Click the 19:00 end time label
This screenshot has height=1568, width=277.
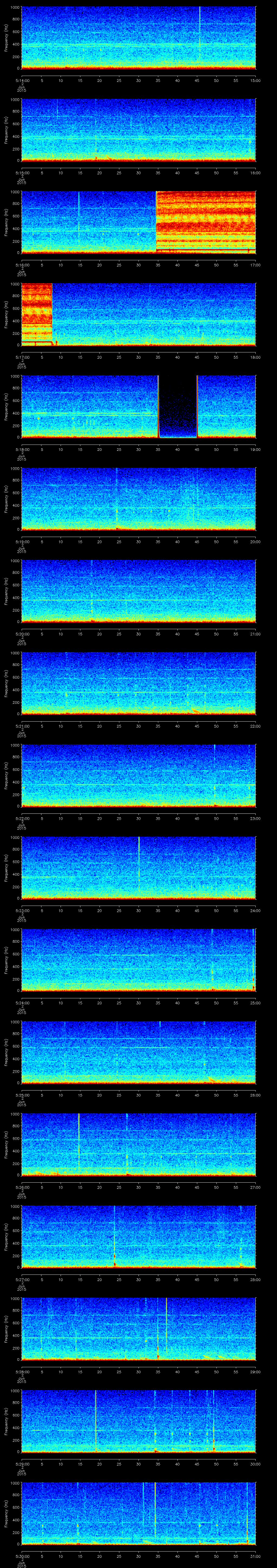coord(255,449)
